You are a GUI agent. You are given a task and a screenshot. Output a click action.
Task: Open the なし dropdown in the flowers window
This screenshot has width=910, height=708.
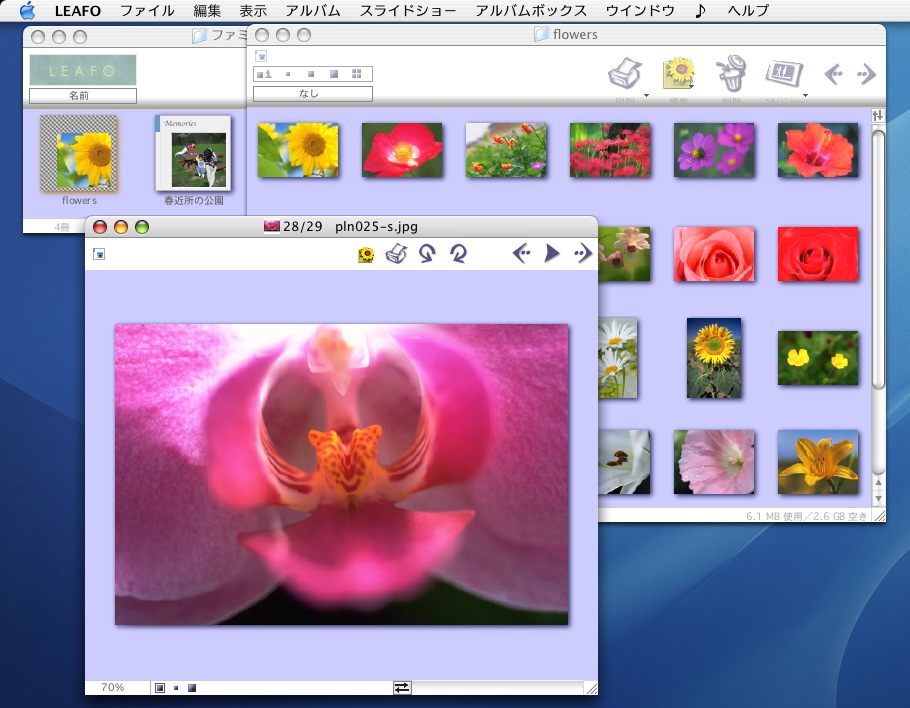pyautogui.click(x=312, y=94)
